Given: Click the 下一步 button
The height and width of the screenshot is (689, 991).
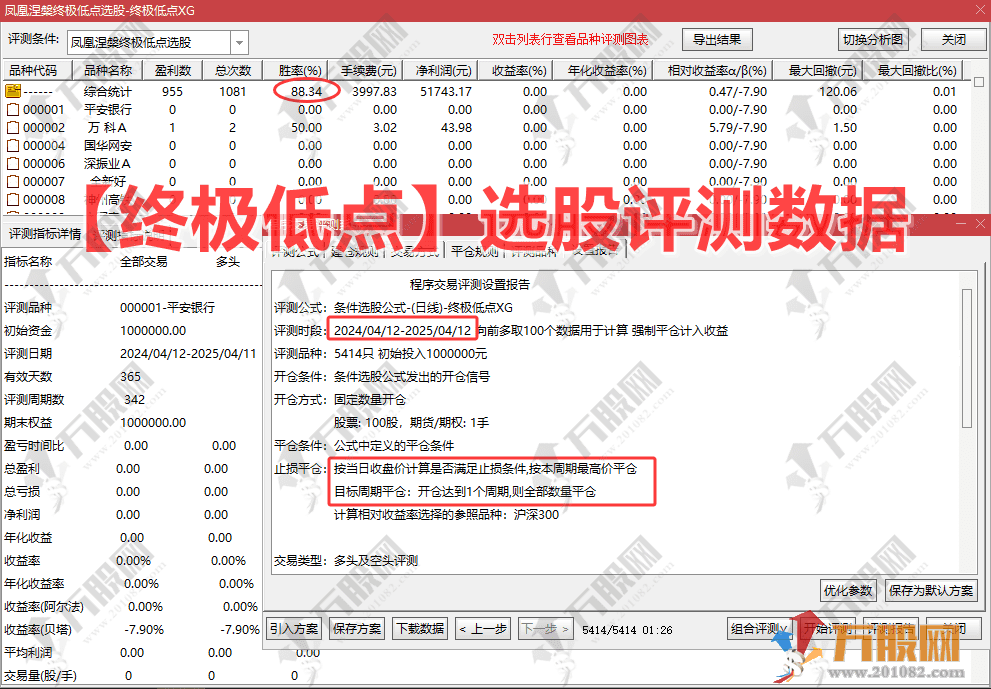Looking at the screenshot, I should (546, 629).
